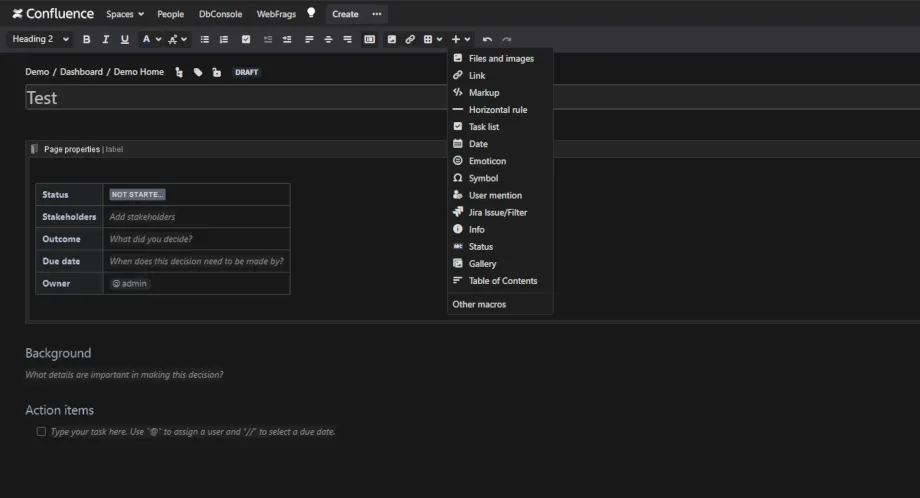Open the Demo breadcrumb link
920x498 pixels.
(37, 72)
